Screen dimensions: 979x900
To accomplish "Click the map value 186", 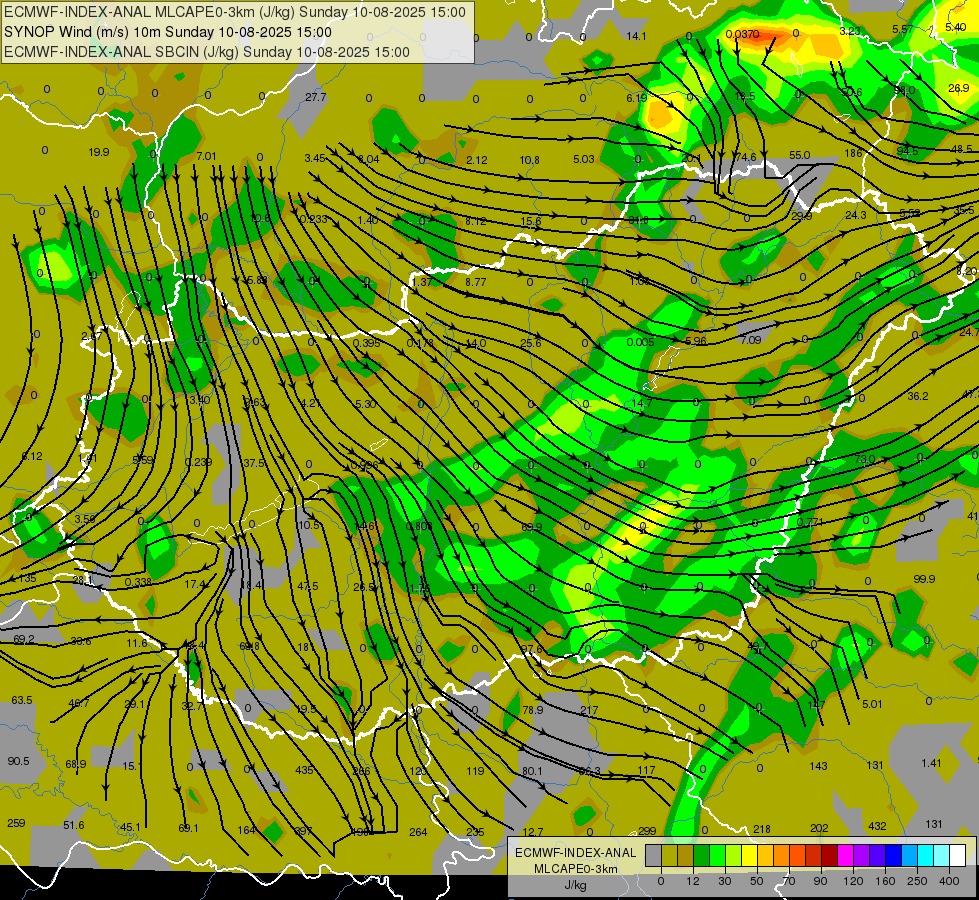I will (853, 153).
